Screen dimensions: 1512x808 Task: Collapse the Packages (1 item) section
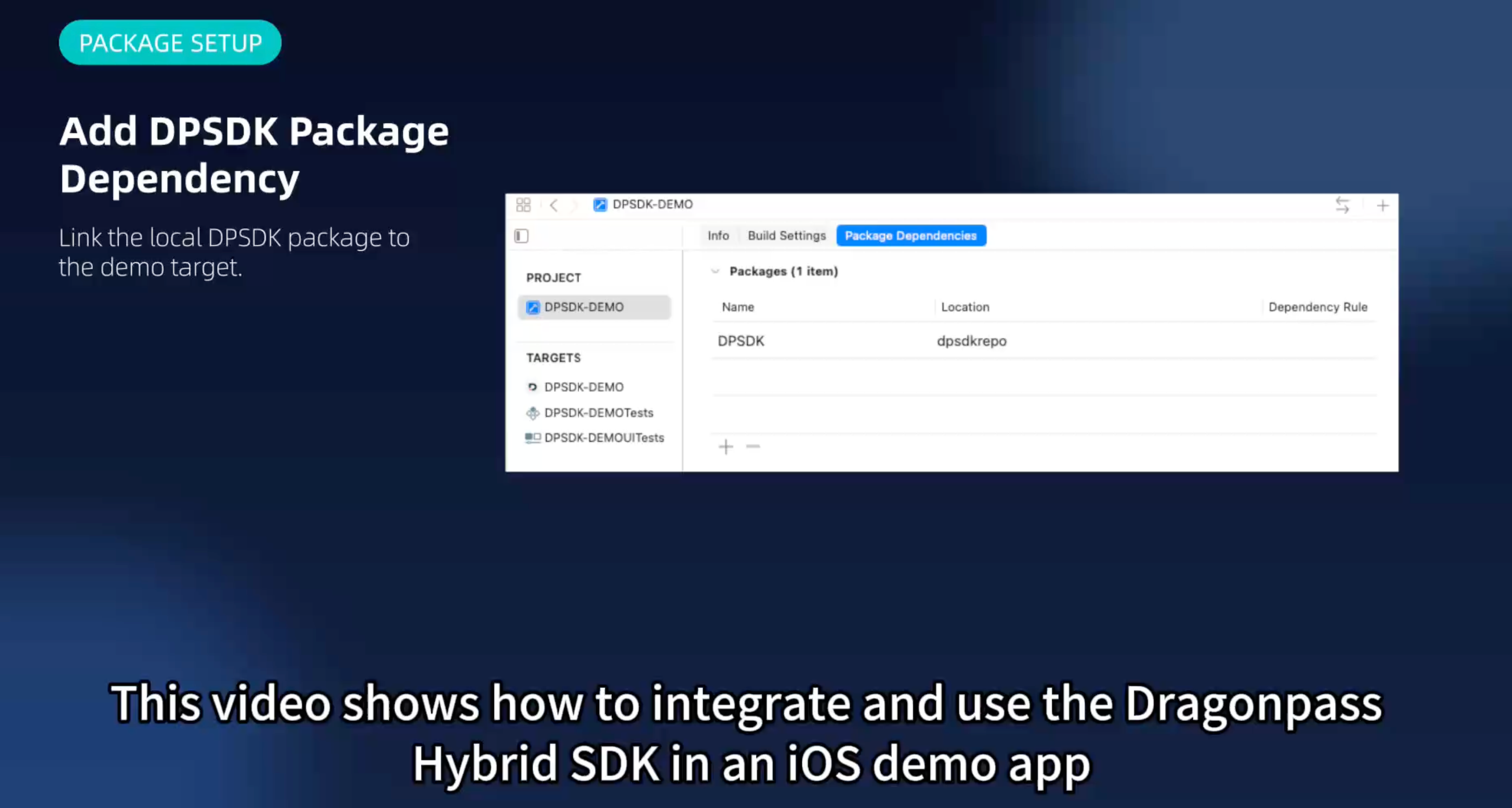click(x=715, y=271)
